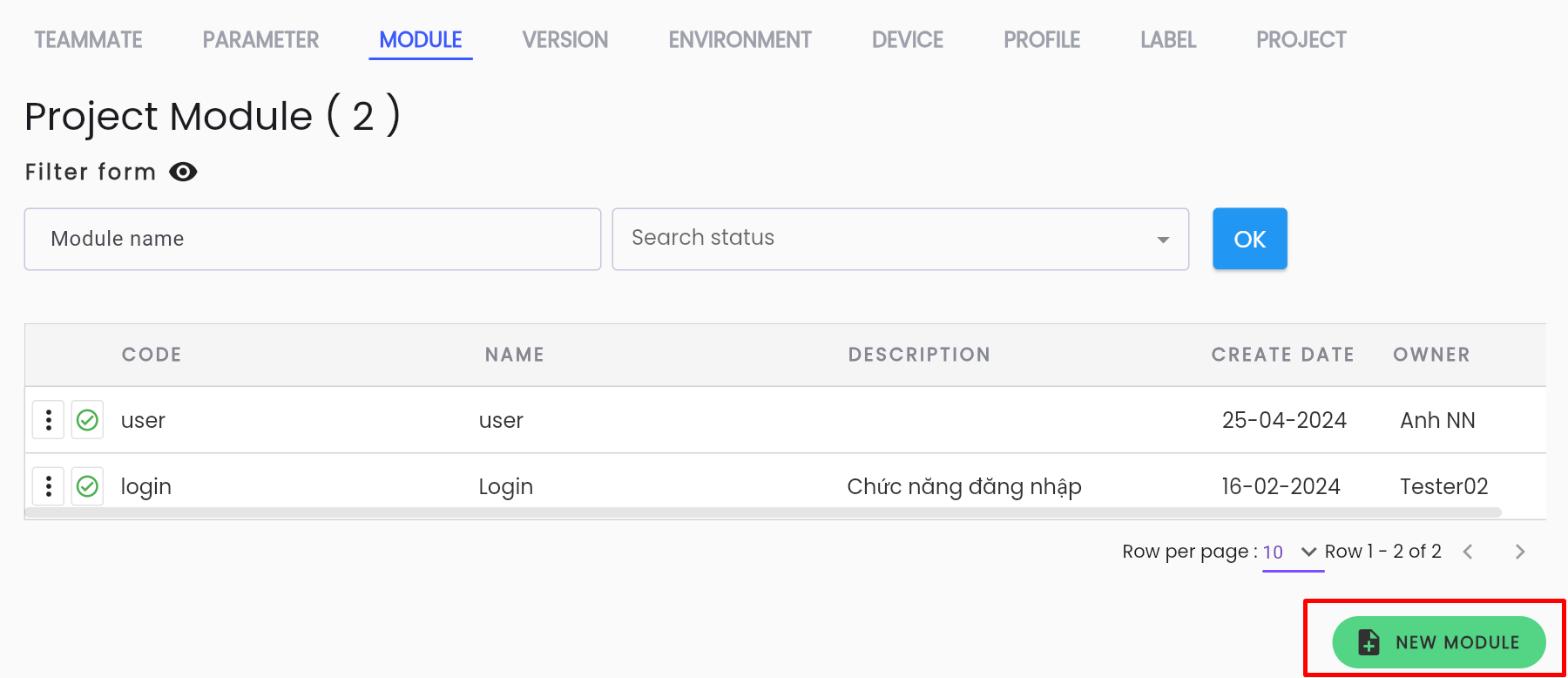Select the code cell 'user'
This screenshot has height=678, width=1568.
pos(143,421)
